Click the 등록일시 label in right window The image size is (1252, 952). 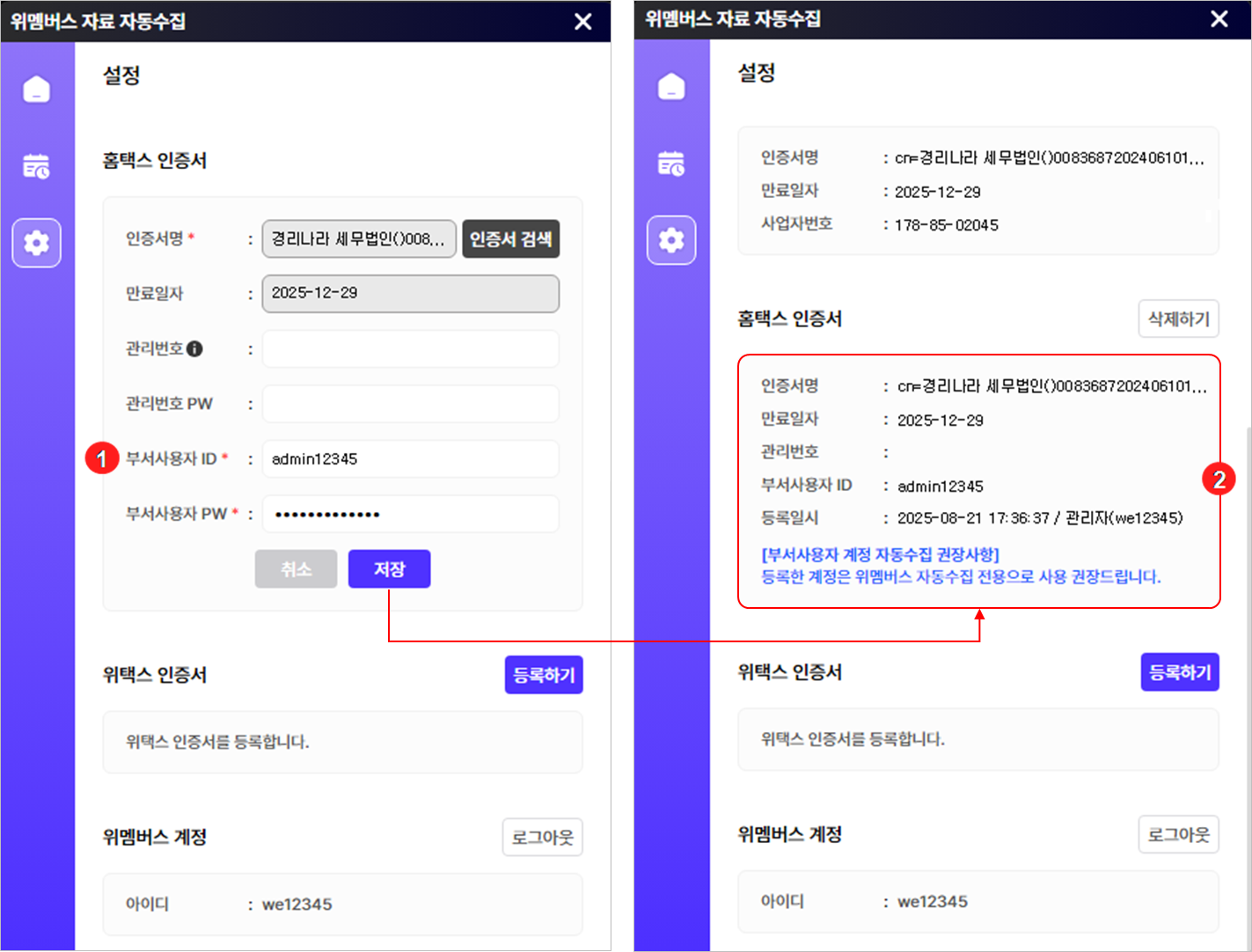click(x=789, y=517)
